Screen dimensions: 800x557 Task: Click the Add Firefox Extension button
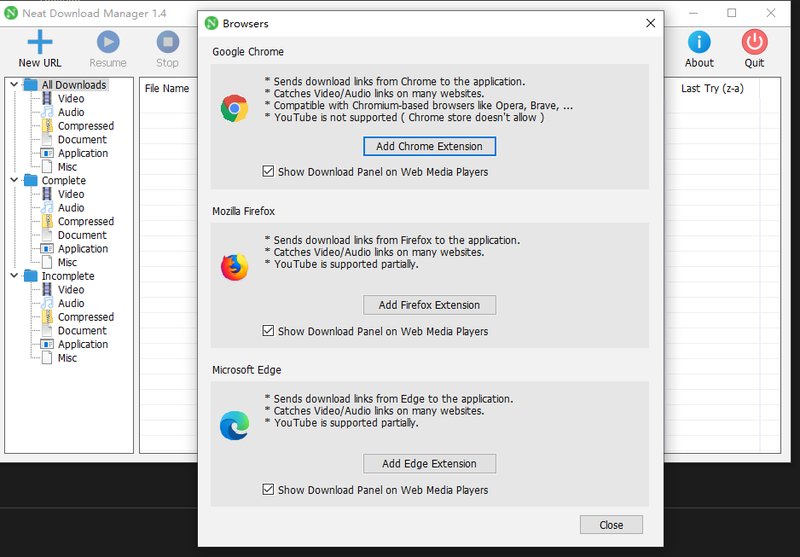pos(429,305)
